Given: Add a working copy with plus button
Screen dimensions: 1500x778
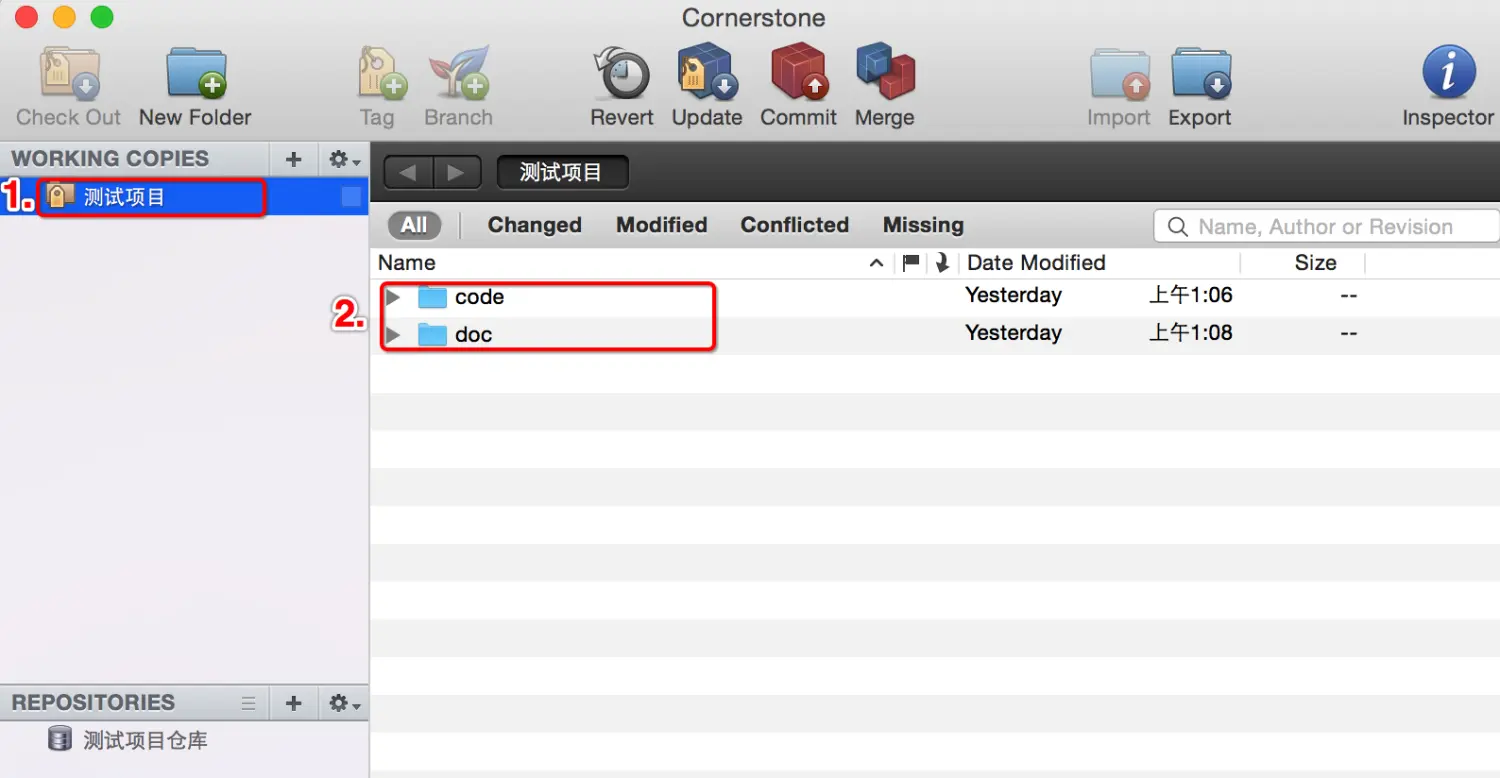Looking at the screenshot, I should tap(294, 159).
